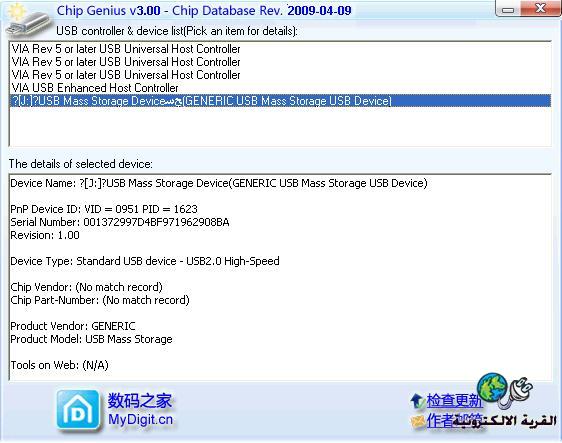Click the PnP Device ID VID PID line
The image size is (562, 443).
(x=104, y=209)
